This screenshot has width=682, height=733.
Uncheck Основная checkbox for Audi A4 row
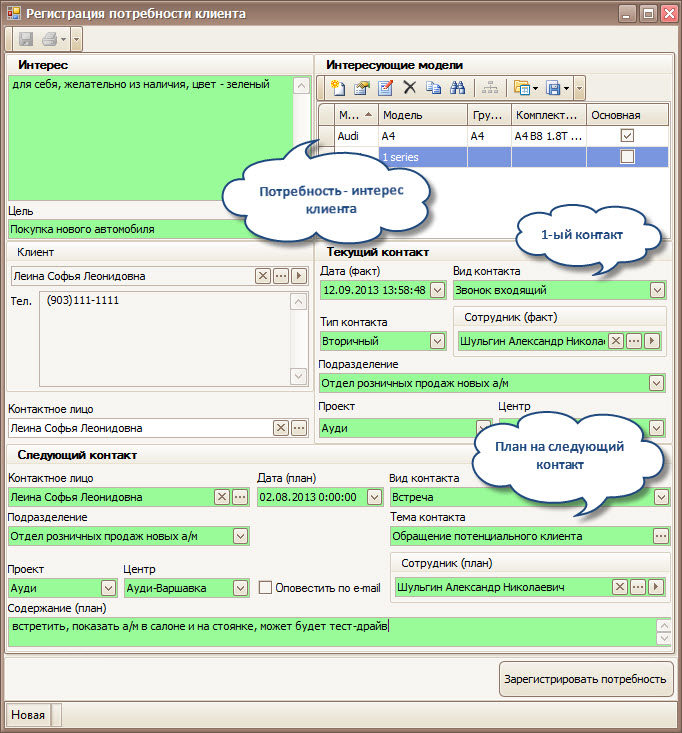627,135
